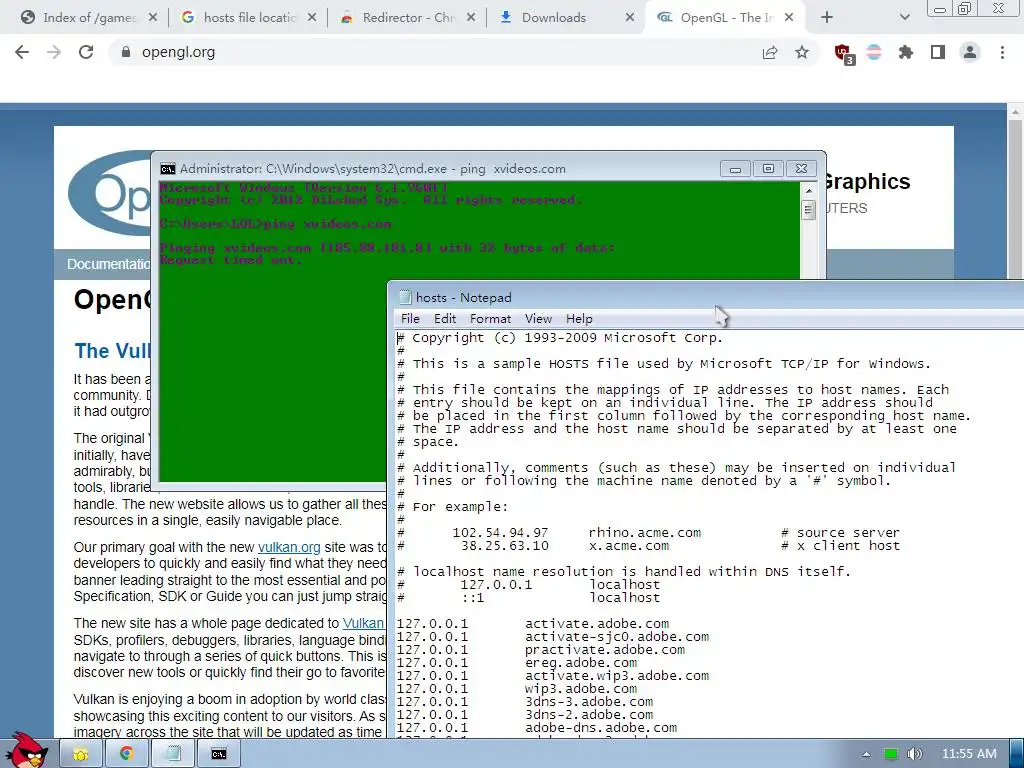Minimize the Chrome window
Viewport: 1024px width, 768px height.
pos(940,8)
